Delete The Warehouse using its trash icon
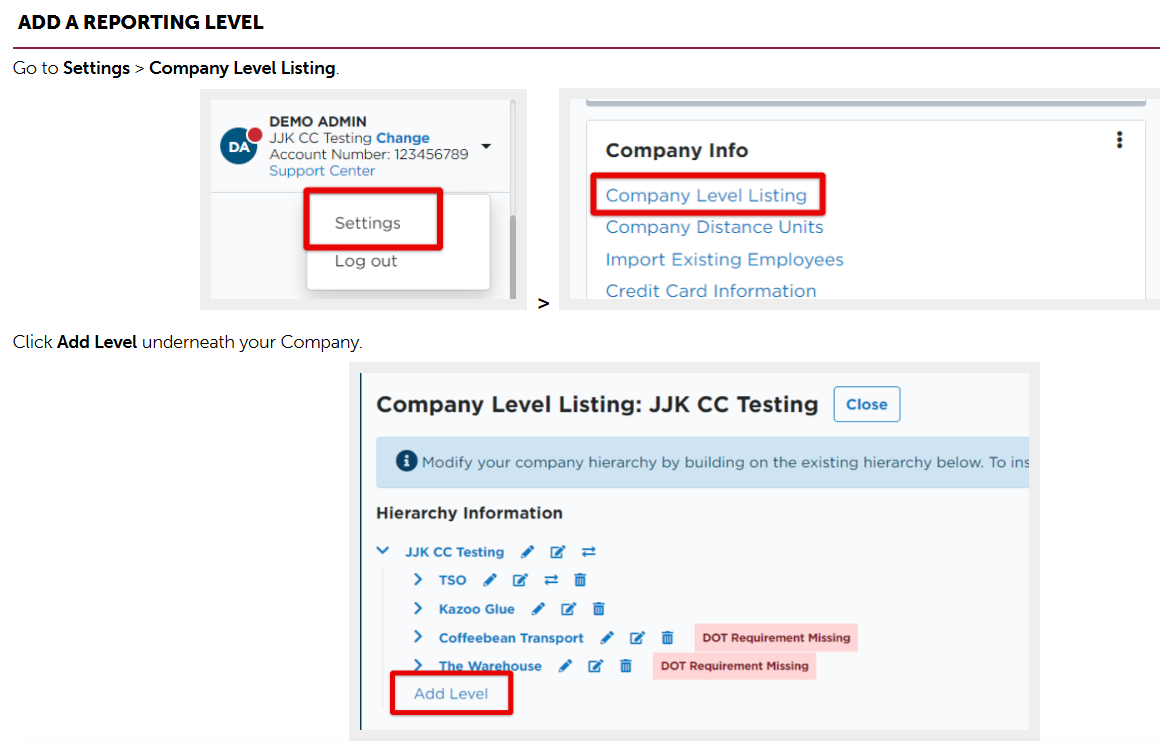The height and width of the screenshot is (743, 1160). [626, 666]
